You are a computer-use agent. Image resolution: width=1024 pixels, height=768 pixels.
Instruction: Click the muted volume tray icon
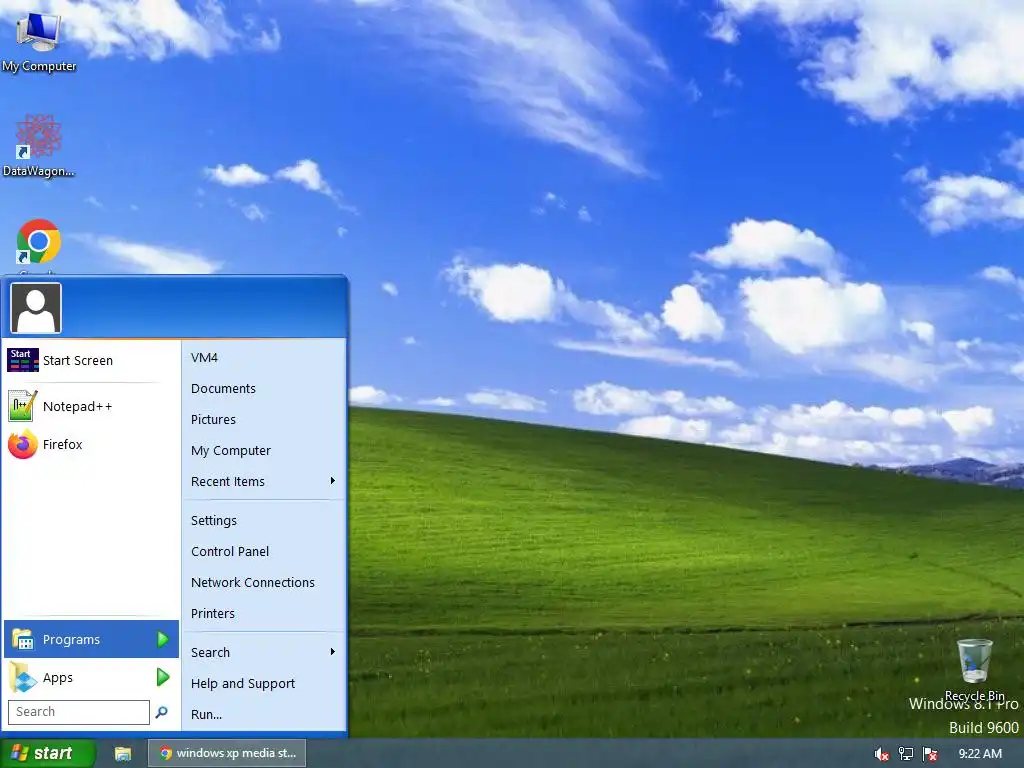(x=881, y=754)
